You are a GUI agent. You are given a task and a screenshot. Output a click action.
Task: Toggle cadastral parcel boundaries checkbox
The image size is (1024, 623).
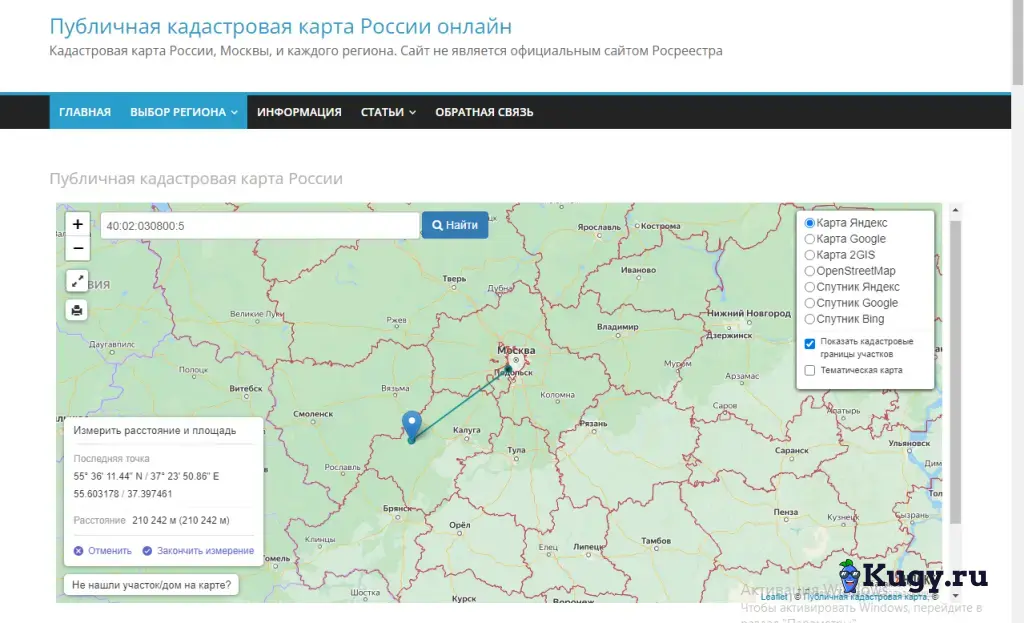pyautogui.click(x=810, y=343)
